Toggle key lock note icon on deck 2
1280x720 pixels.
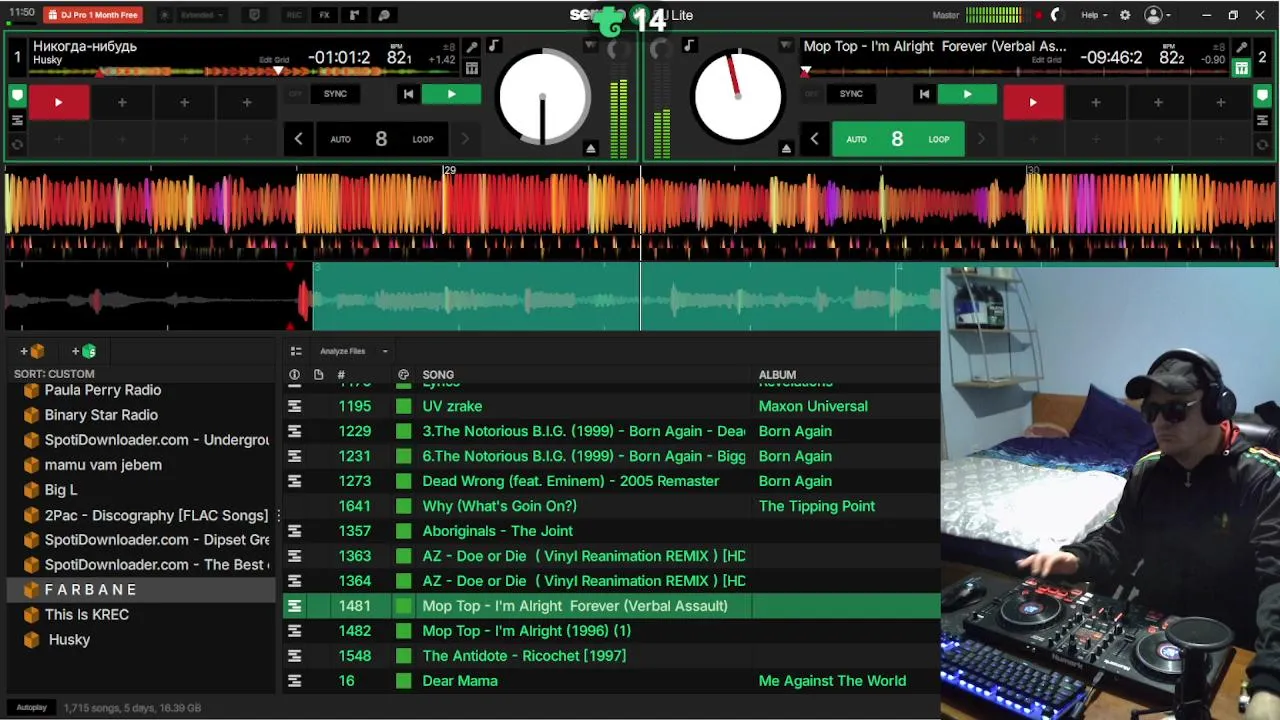pos(689,46)
